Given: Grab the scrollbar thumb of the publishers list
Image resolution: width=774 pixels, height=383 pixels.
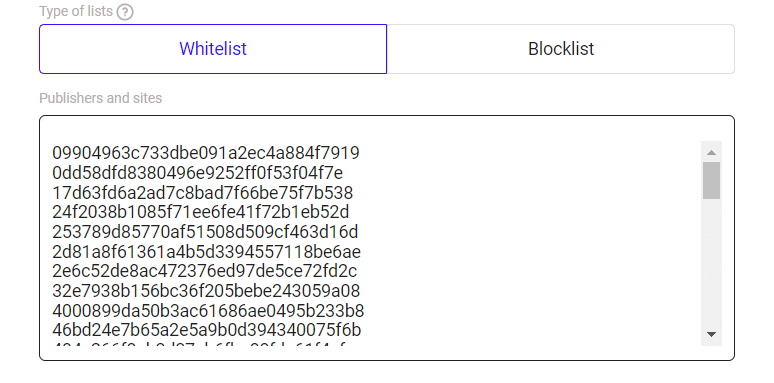Looking at the screenshot, I should coord(711,181).
